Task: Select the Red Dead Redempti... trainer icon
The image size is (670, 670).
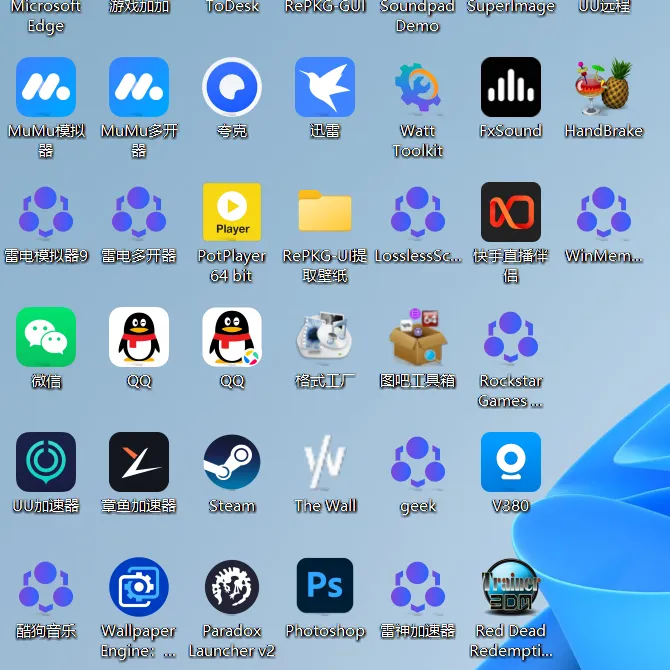Action: coord(511,587)
